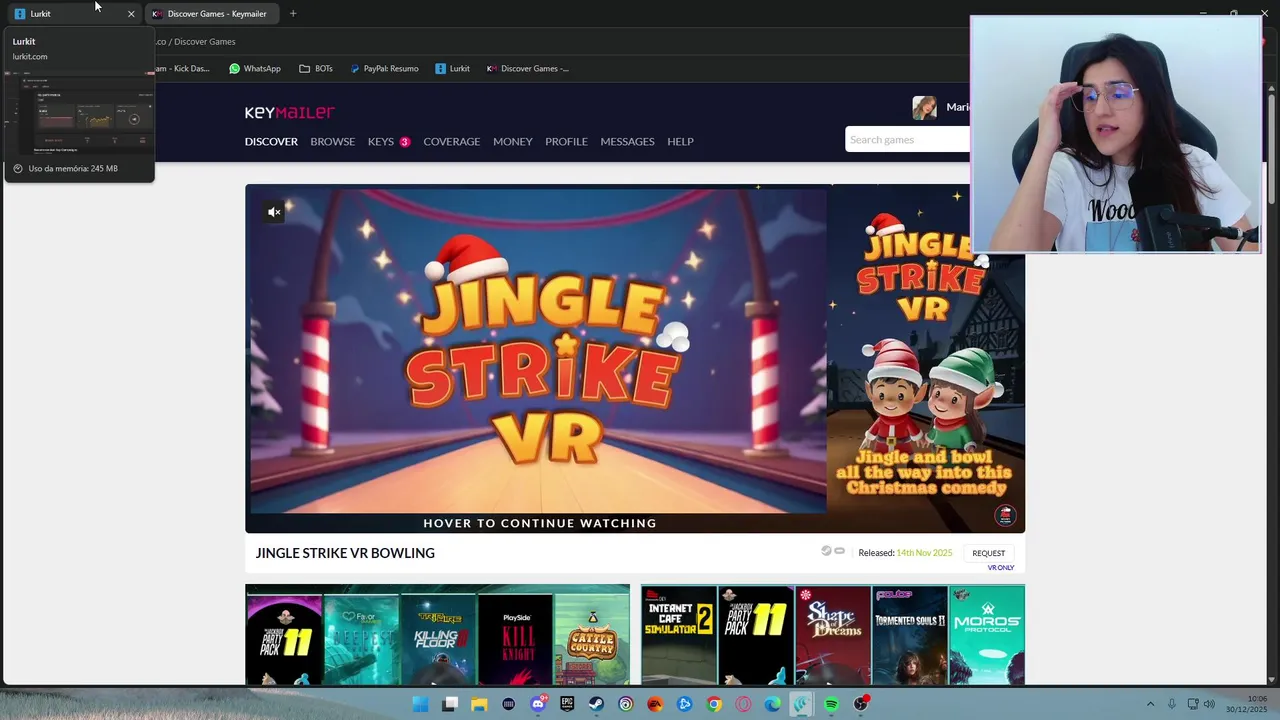Switch to the Discover Games - Keymailer tab
1280x720 pixels.
coord(210,14)
